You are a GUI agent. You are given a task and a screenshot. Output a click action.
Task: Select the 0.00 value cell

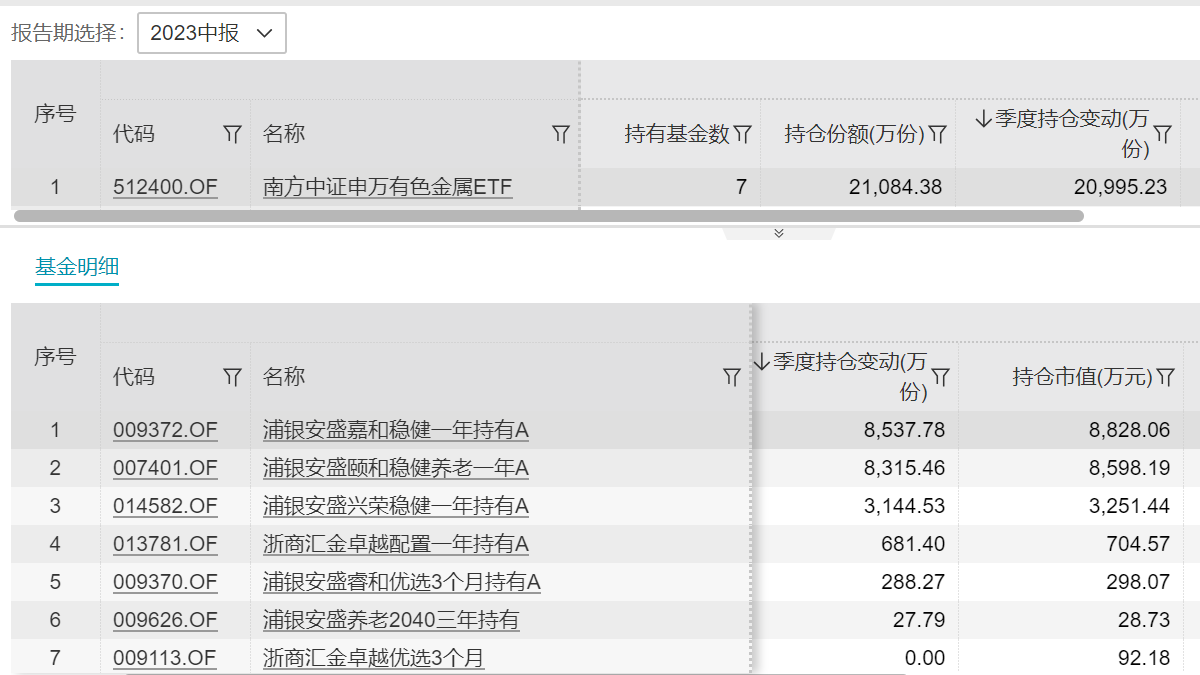pos(855,657)
